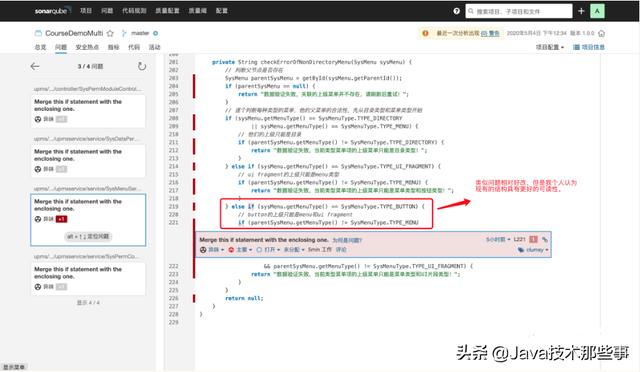Click the '5min 工作' effort text
Screen dimensions: 640x372
point(320,249)
